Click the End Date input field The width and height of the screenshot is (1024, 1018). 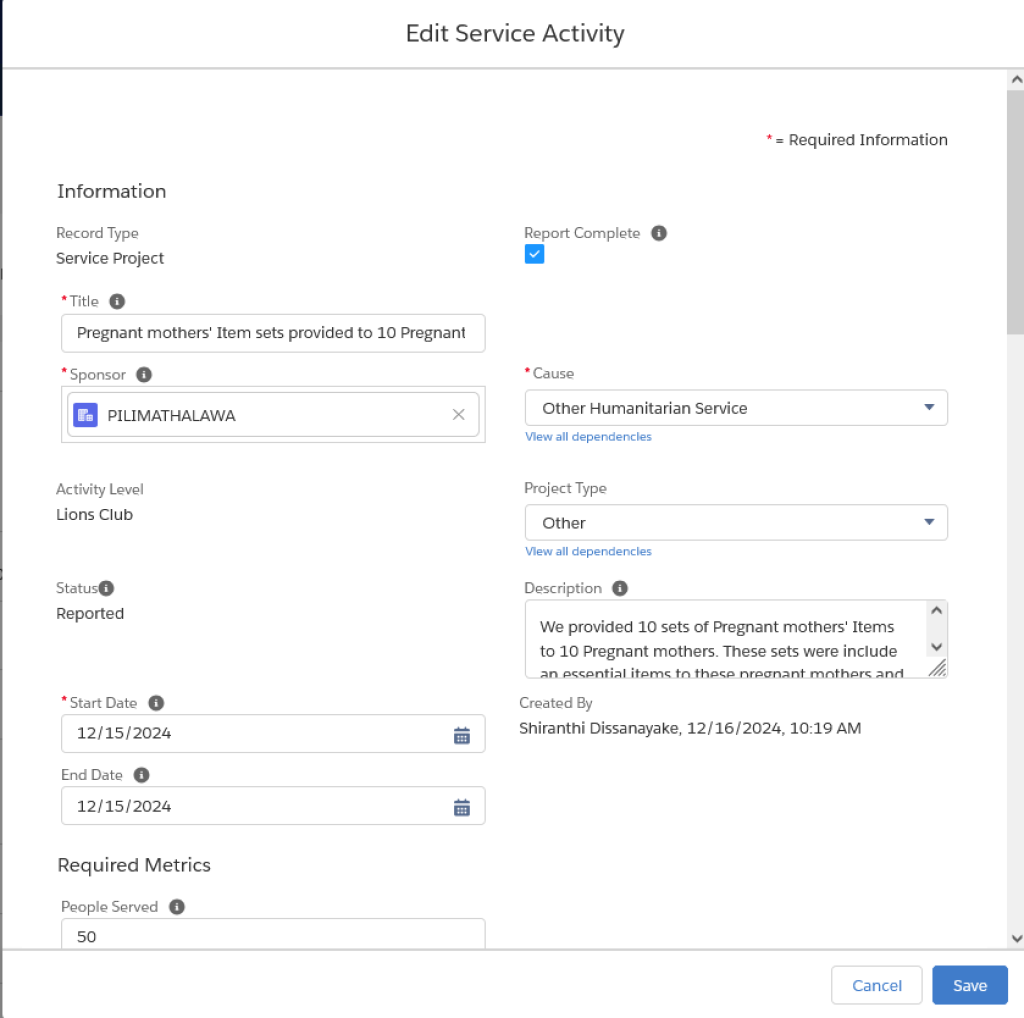[273, 806]
